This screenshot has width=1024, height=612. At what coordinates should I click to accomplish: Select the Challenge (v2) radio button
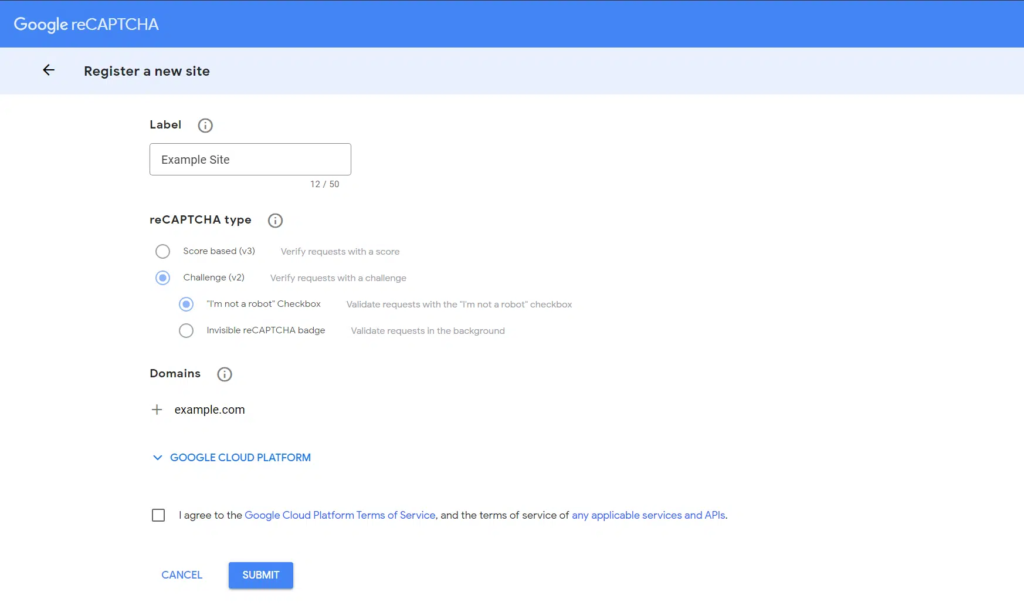(x=162, y=278)
